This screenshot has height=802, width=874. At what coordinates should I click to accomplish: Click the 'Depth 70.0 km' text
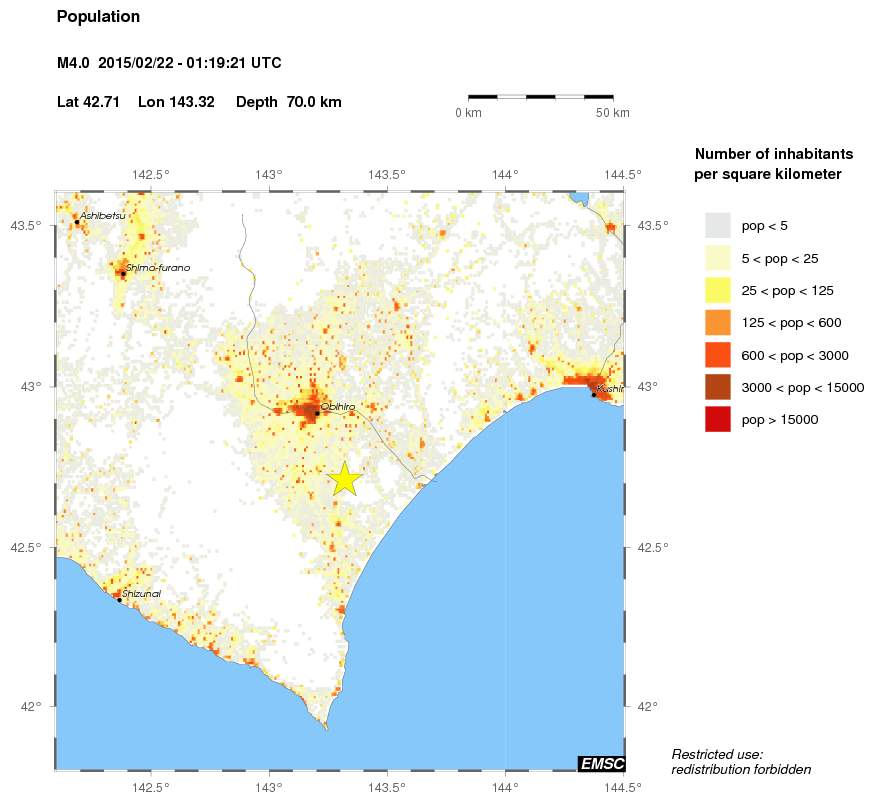(x=289, y=102)
